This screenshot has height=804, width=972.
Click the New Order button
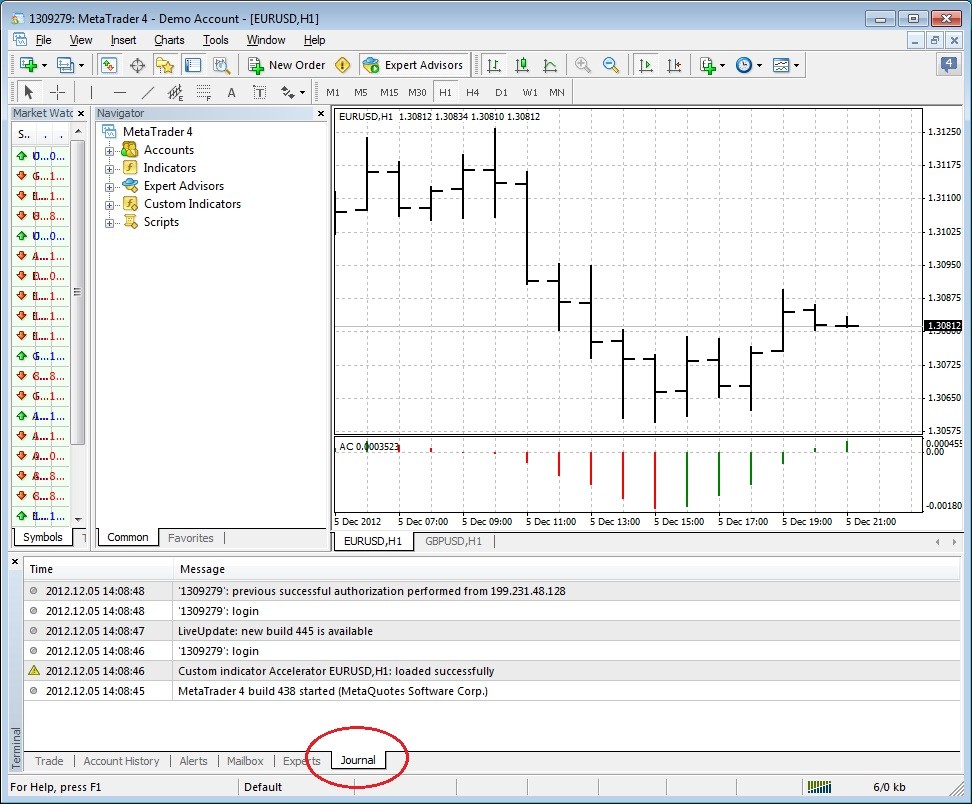coord(286,64)
